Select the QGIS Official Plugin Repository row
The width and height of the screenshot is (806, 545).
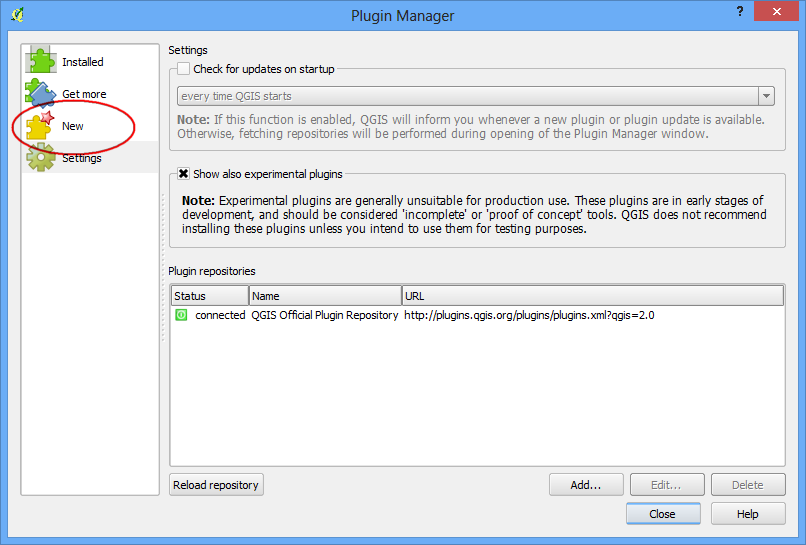click(x=477, y=315)
